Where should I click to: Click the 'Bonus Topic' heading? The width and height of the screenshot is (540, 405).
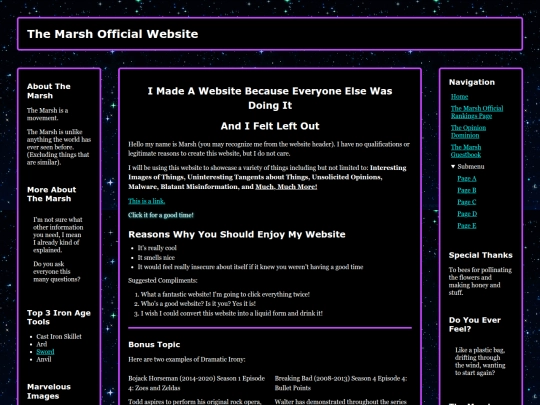coord(154,345)
